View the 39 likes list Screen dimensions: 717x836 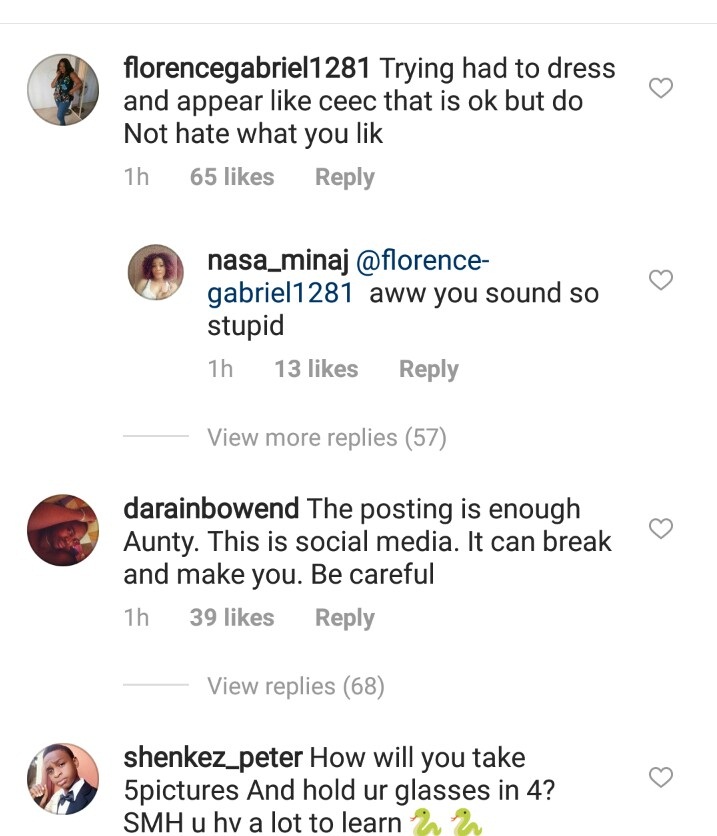pyautogui.click(x=231, y=618)
